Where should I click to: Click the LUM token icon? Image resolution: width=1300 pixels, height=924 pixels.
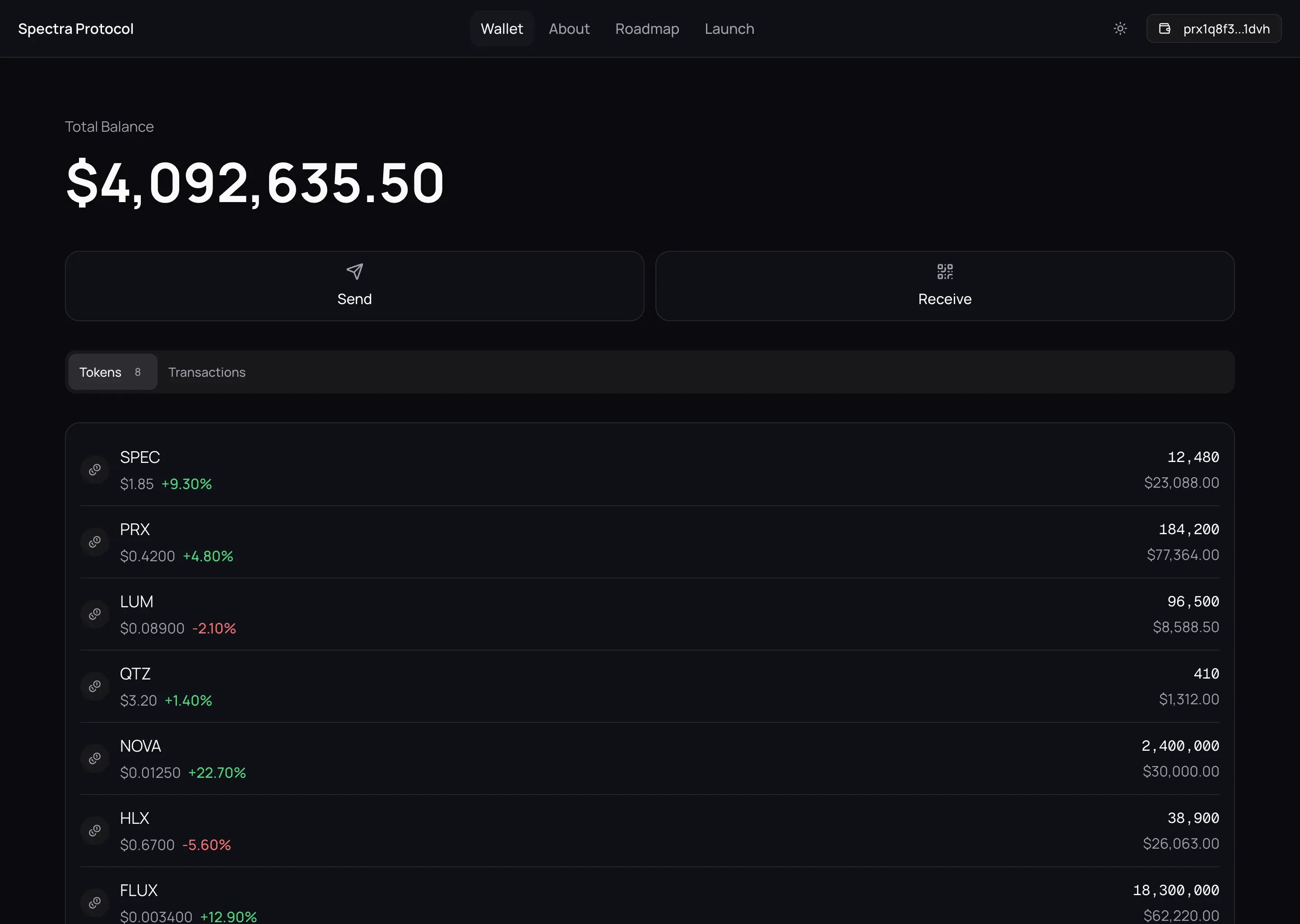point(94,614)
